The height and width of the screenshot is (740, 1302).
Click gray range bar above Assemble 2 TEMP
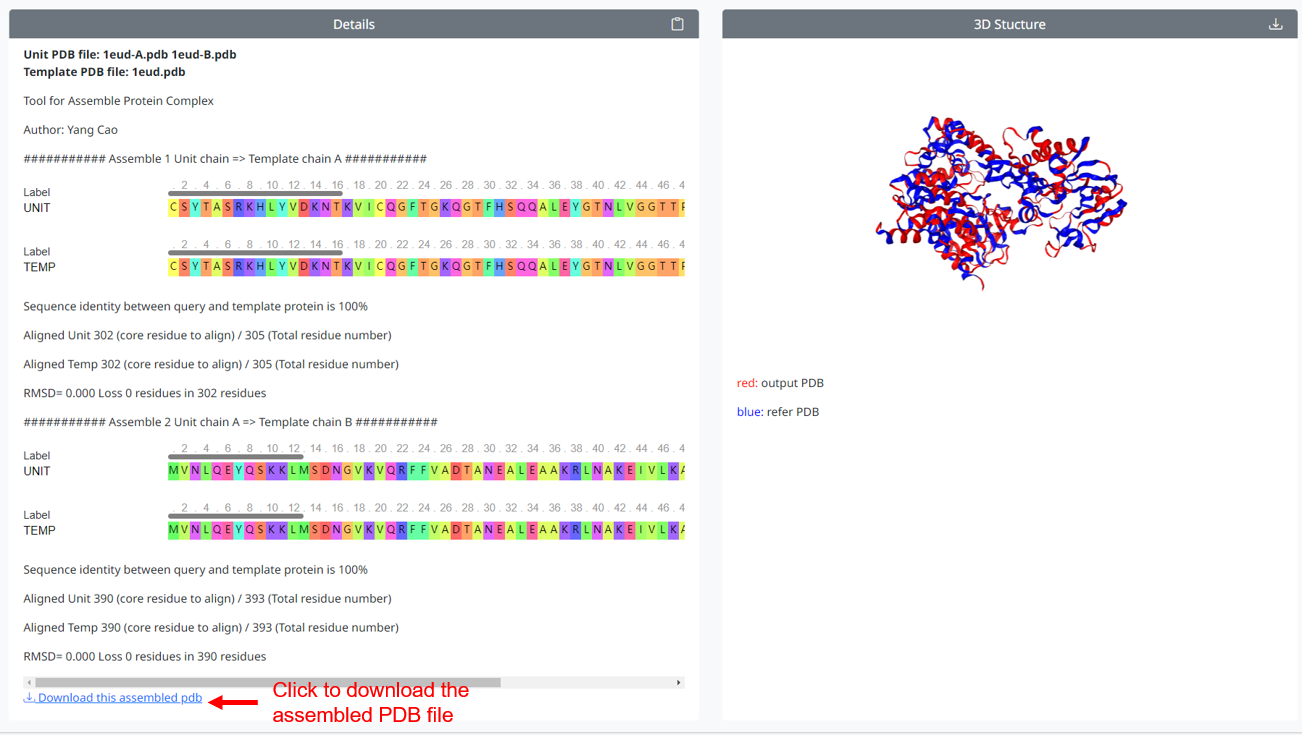coord(235,516)
